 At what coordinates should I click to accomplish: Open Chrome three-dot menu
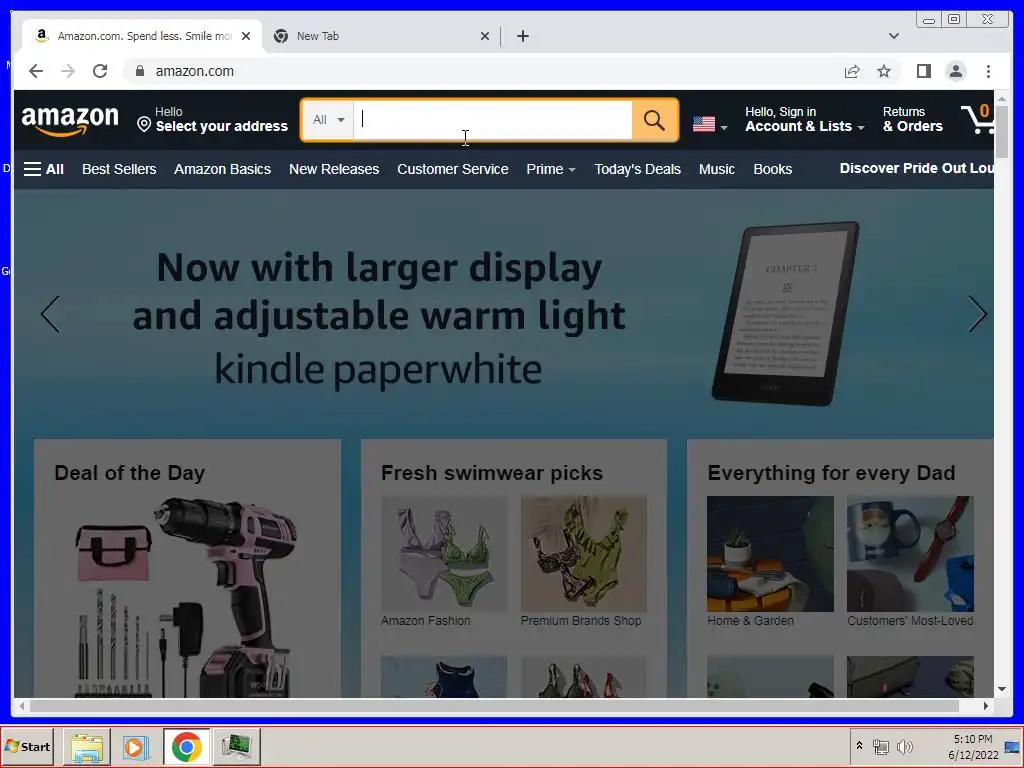point(988,71)
